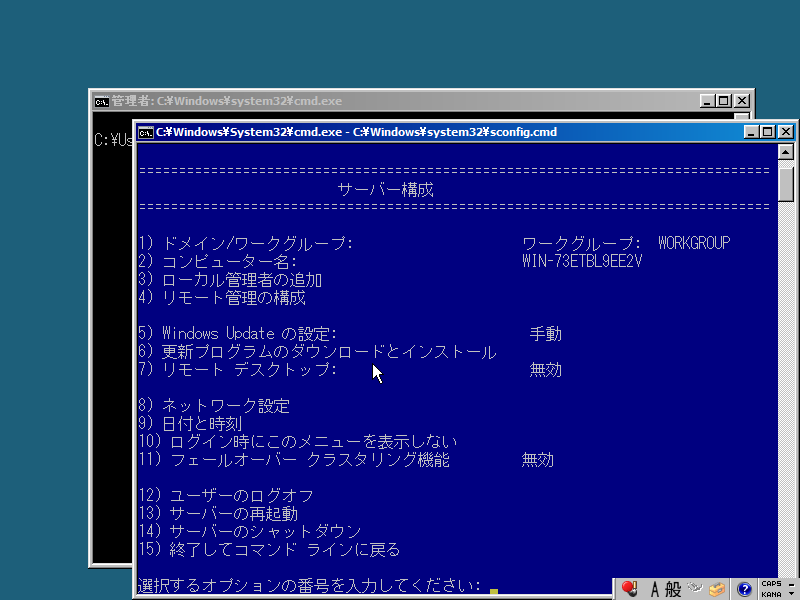The width and height of the screenshot is (800, 600).
Task: Toggle the CAPS key on the language bar
Action: tap(770, 583)
